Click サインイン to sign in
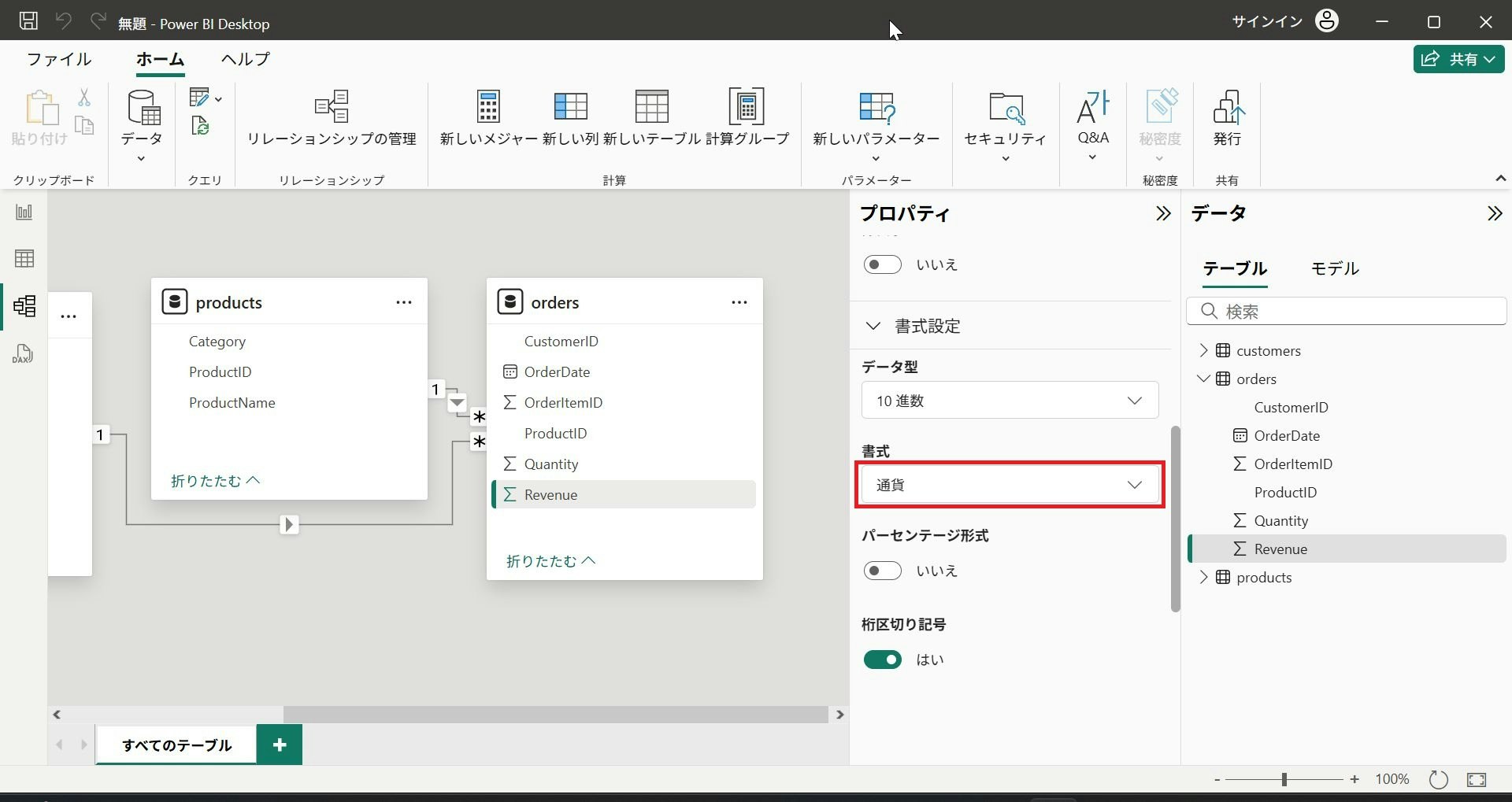Screen dimensions: 1512x802 (x=1267, y=21)
